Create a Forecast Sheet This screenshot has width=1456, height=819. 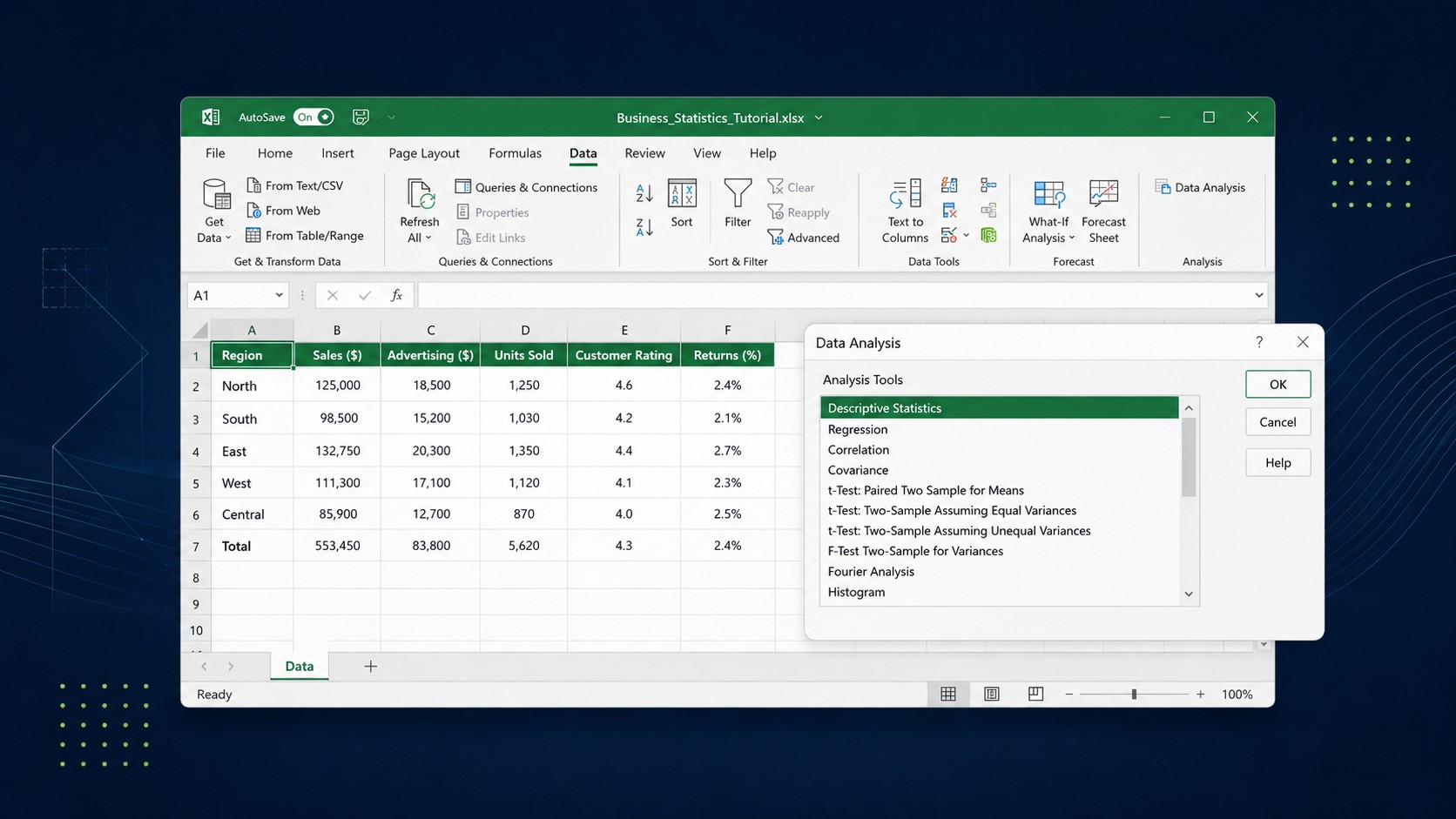[1103, 211]
